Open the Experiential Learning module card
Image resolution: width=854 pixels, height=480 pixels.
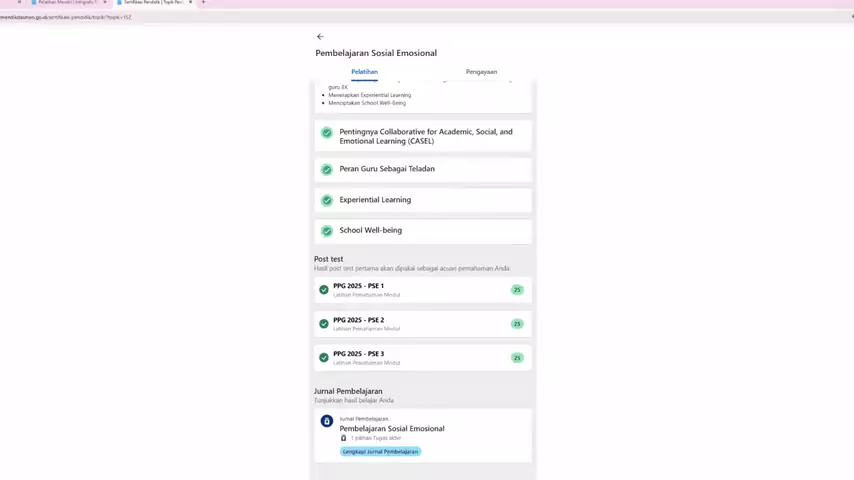coord(423,200)
